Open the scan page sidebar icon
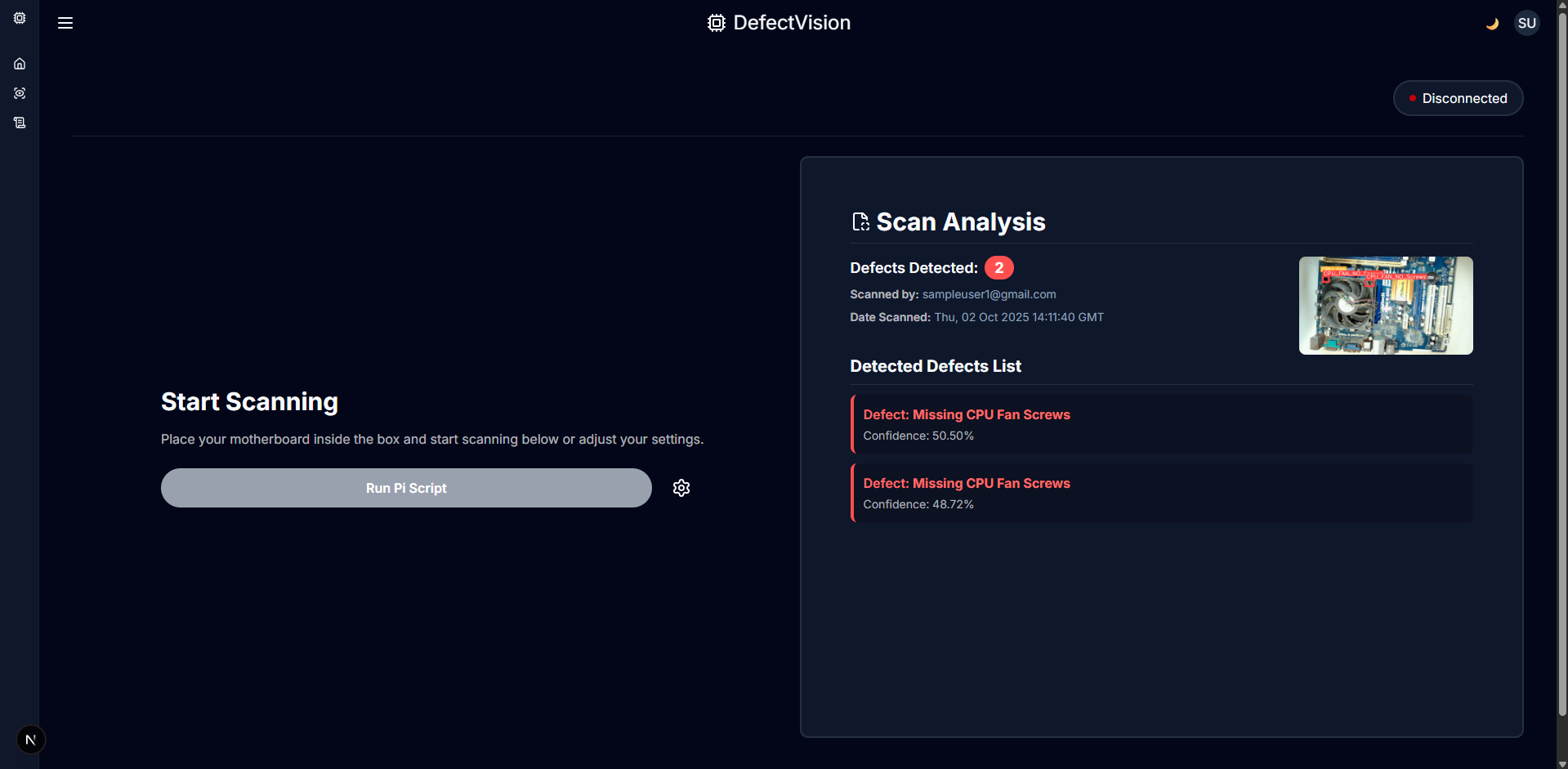The height and width of the screenshot is (769, 1568). point(20,93)
